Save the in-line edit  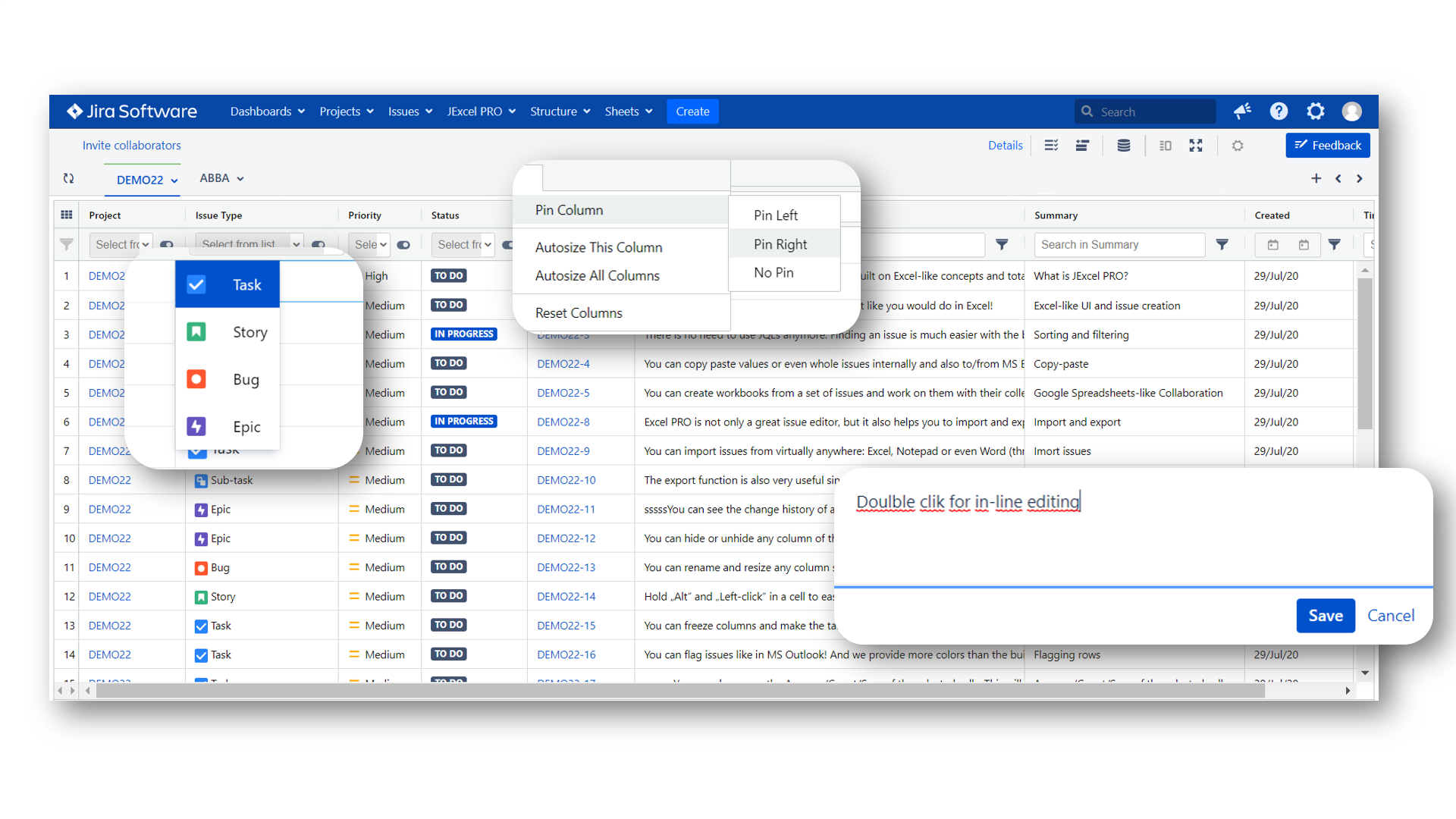[1326, 616]
